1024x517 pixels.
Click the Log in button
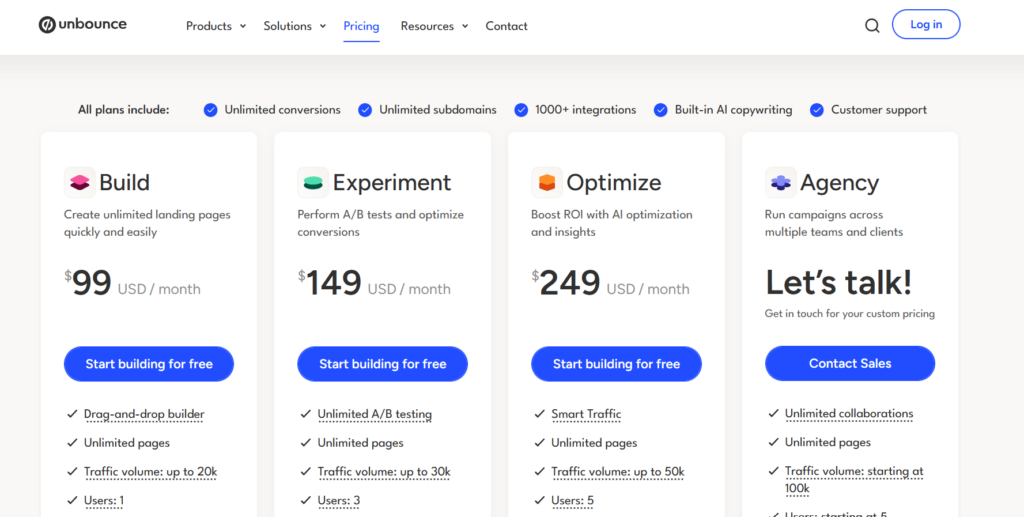tap(926, 25)
